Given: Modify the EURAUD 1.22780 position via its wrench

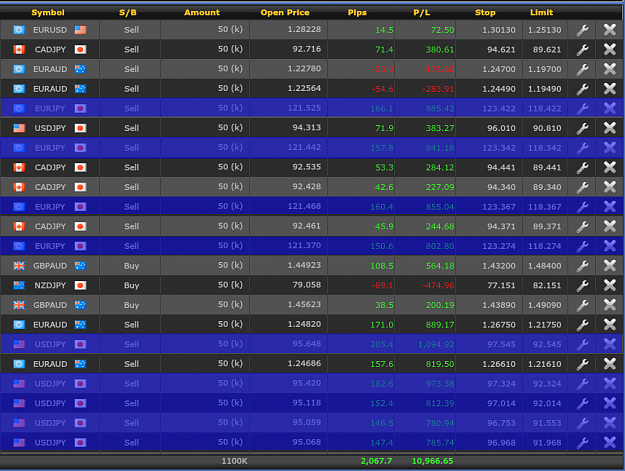Looking at the screenshot, I should tap(582, 69).
